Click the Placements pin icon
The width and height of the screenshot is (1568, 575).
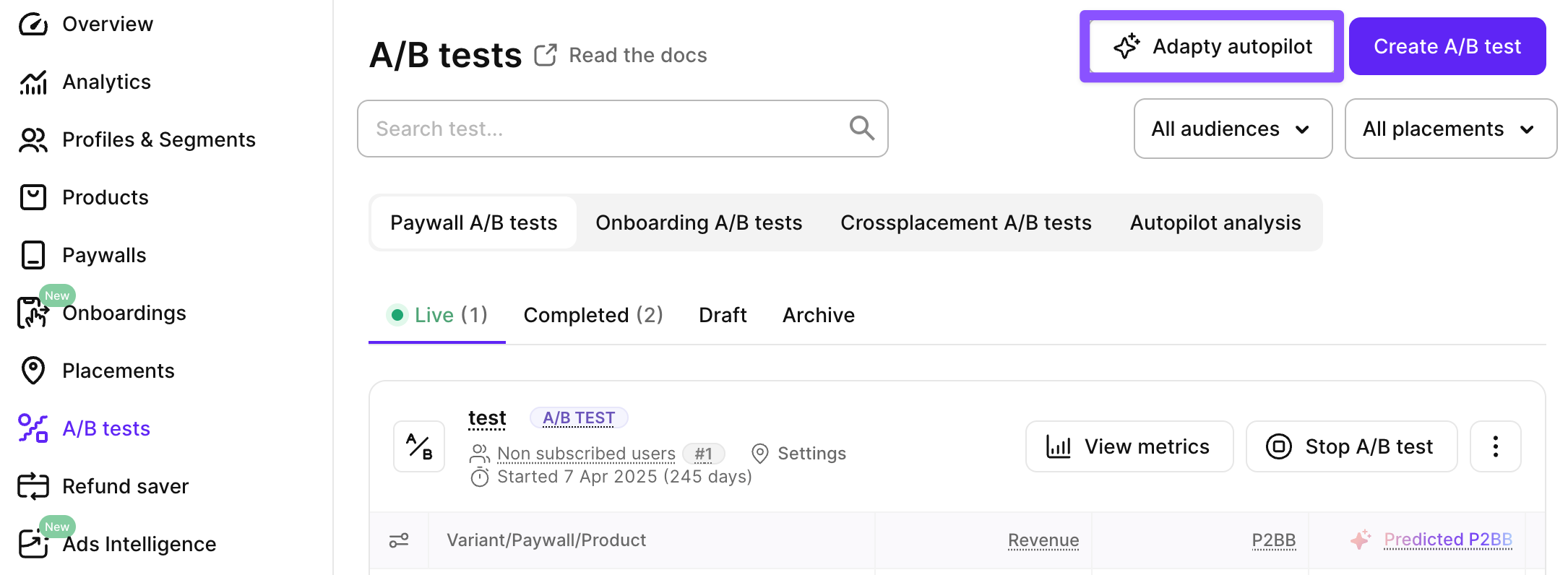tap(33, 371)
